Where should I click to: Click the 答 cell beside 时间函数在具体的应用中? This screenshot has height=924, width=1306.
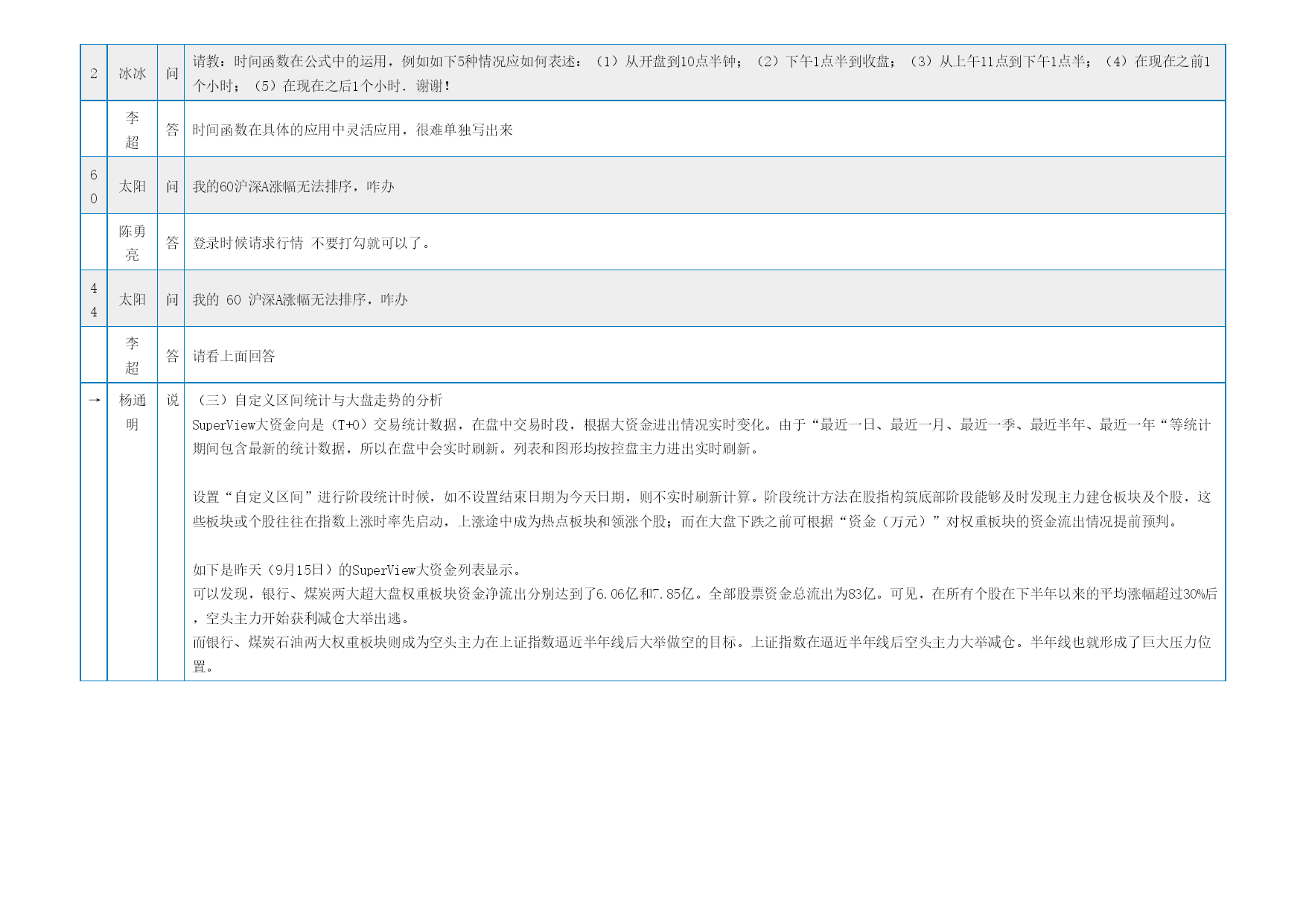pos(172,130)
